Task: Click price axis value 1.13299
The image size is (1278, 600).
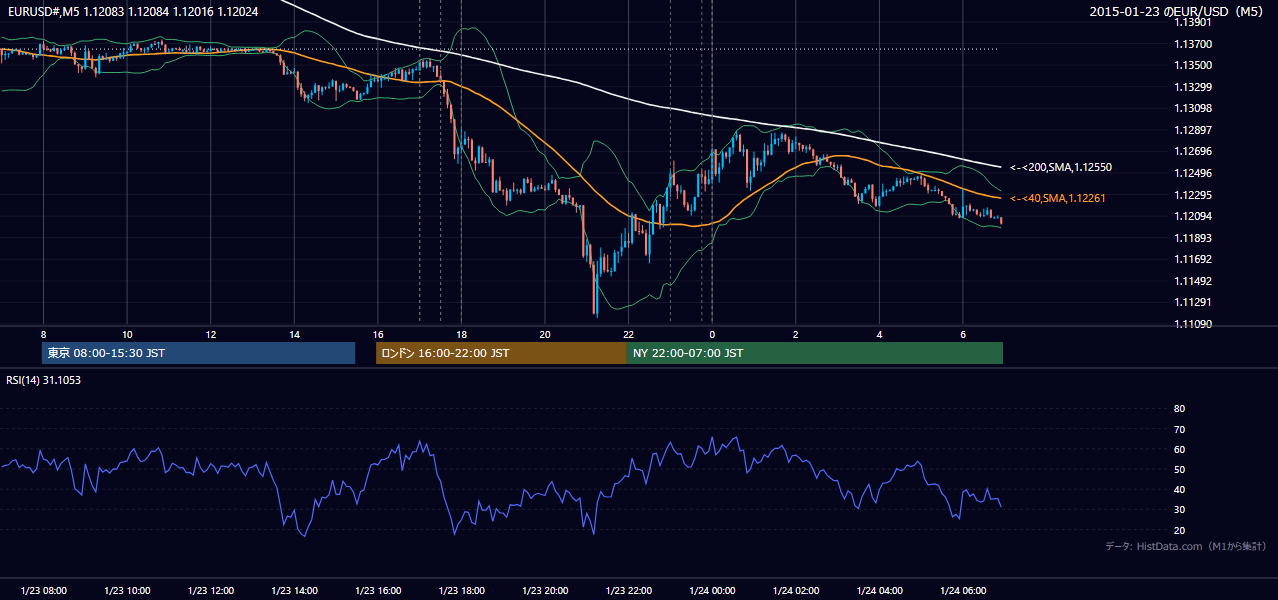Action: [x=1193, y=87]
